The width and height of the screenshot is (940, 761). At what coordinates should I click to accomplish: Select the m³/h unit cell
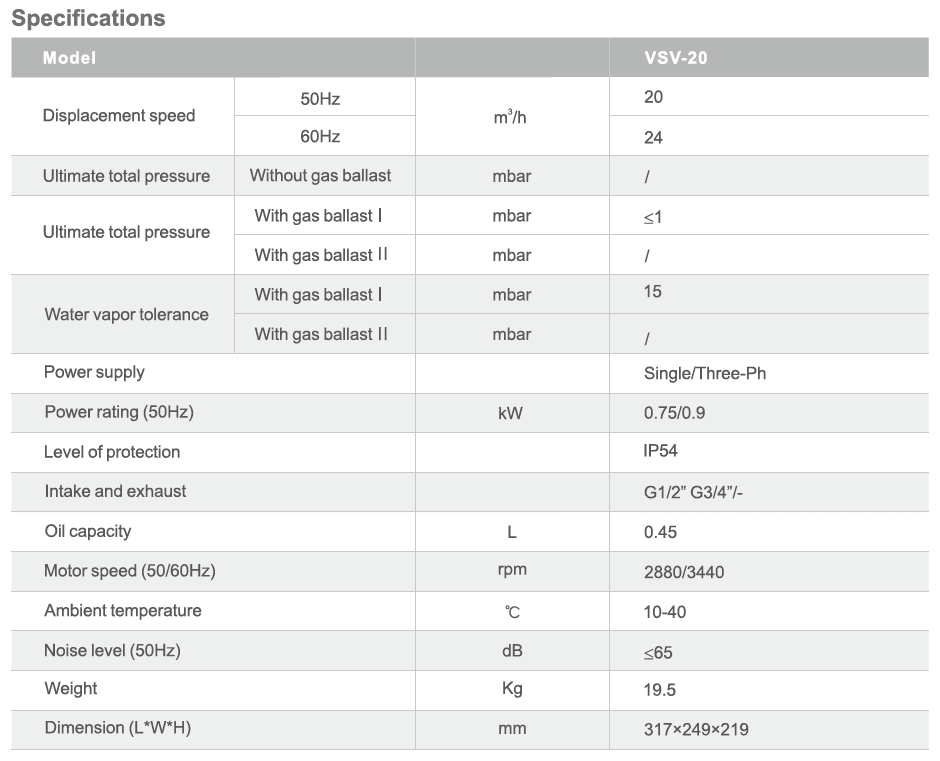click(x=510, y=117)
